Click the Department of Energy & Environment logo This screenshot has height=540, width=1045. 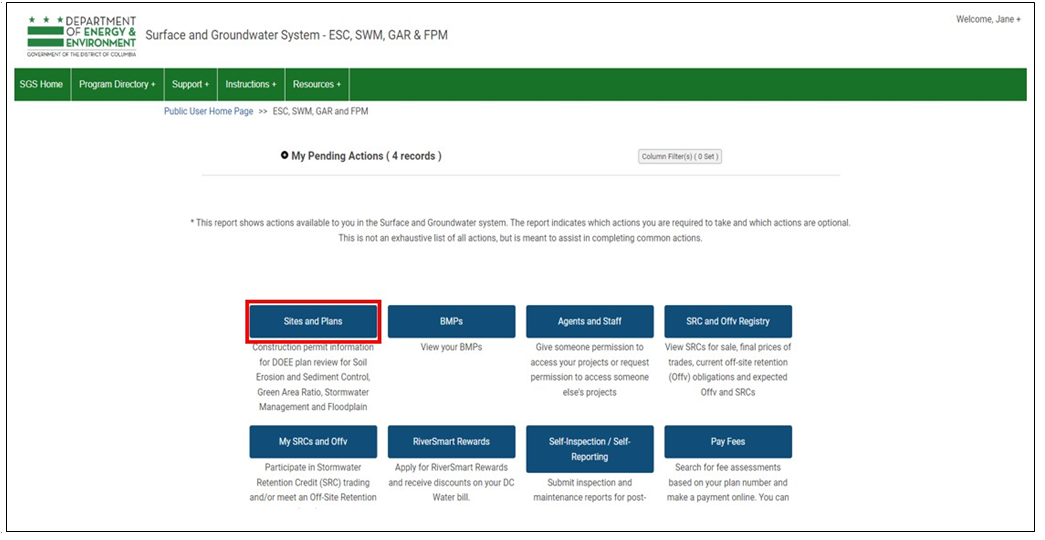pos(81,36)
